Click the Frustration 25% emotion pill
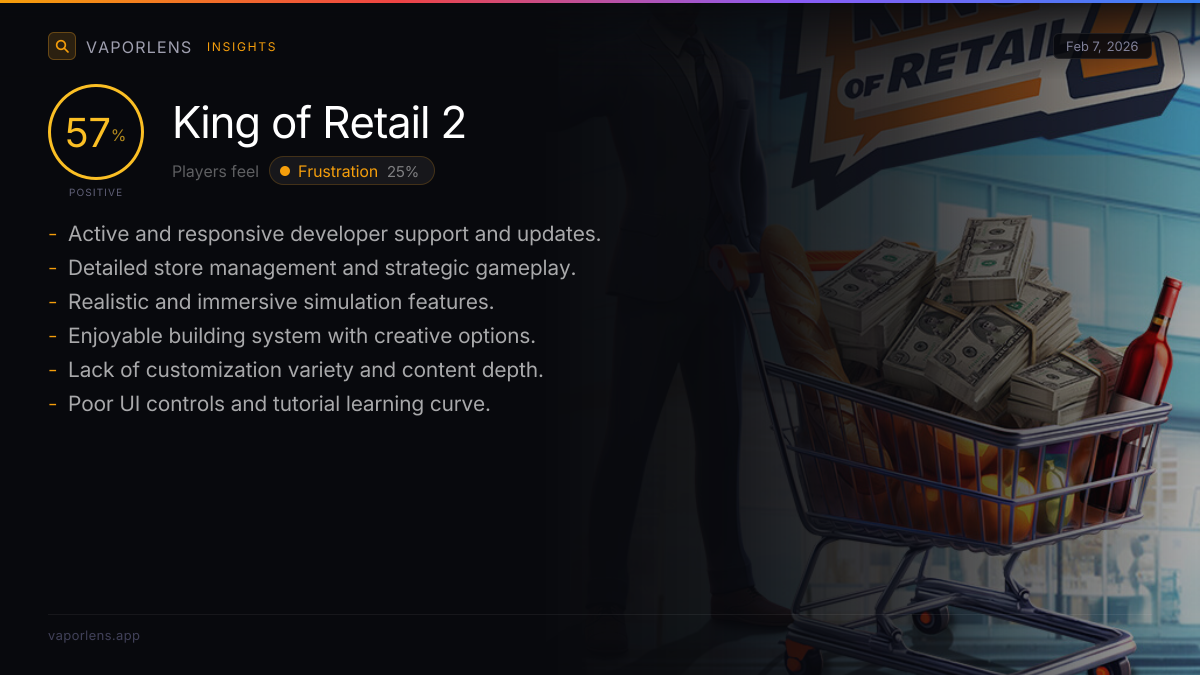Viewport: 1200px width, 675px height. coord(352,171)
